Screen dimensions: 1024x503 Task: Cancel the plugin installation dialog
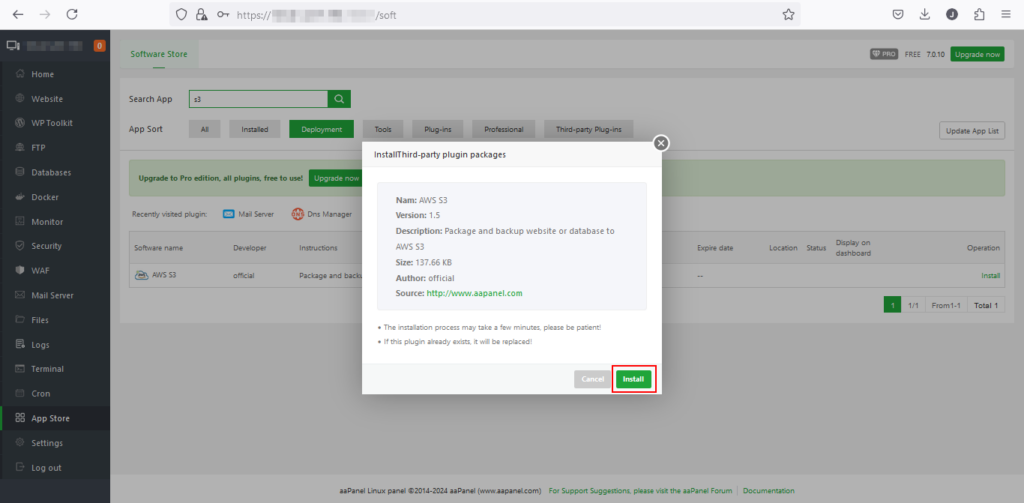tap(592, 379)
